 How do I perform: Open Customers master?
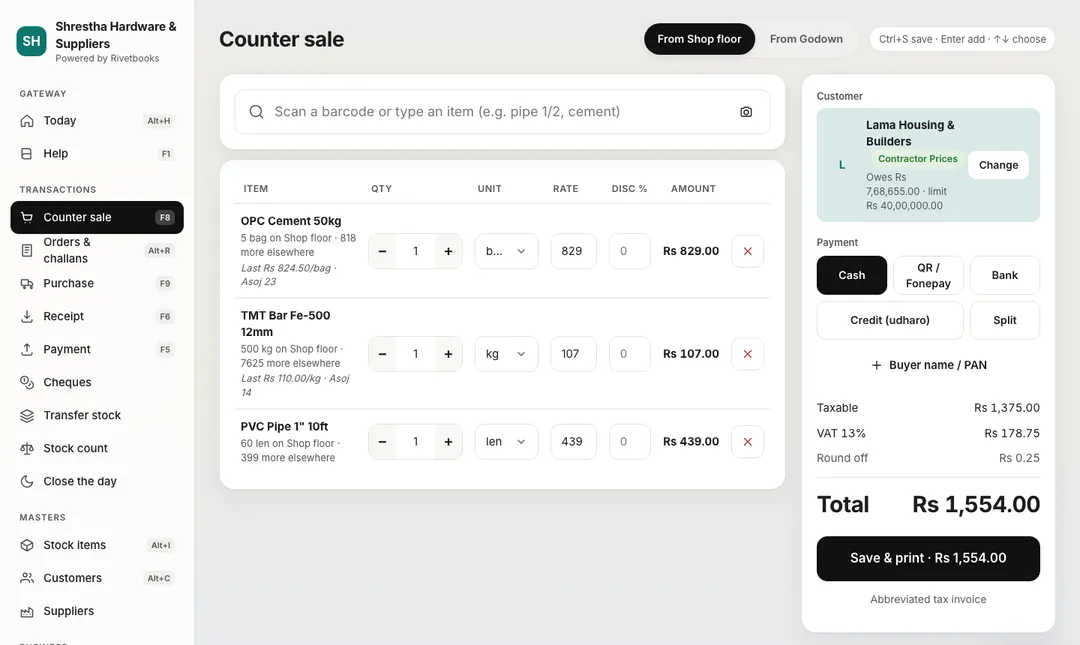[x=97, y=578]
